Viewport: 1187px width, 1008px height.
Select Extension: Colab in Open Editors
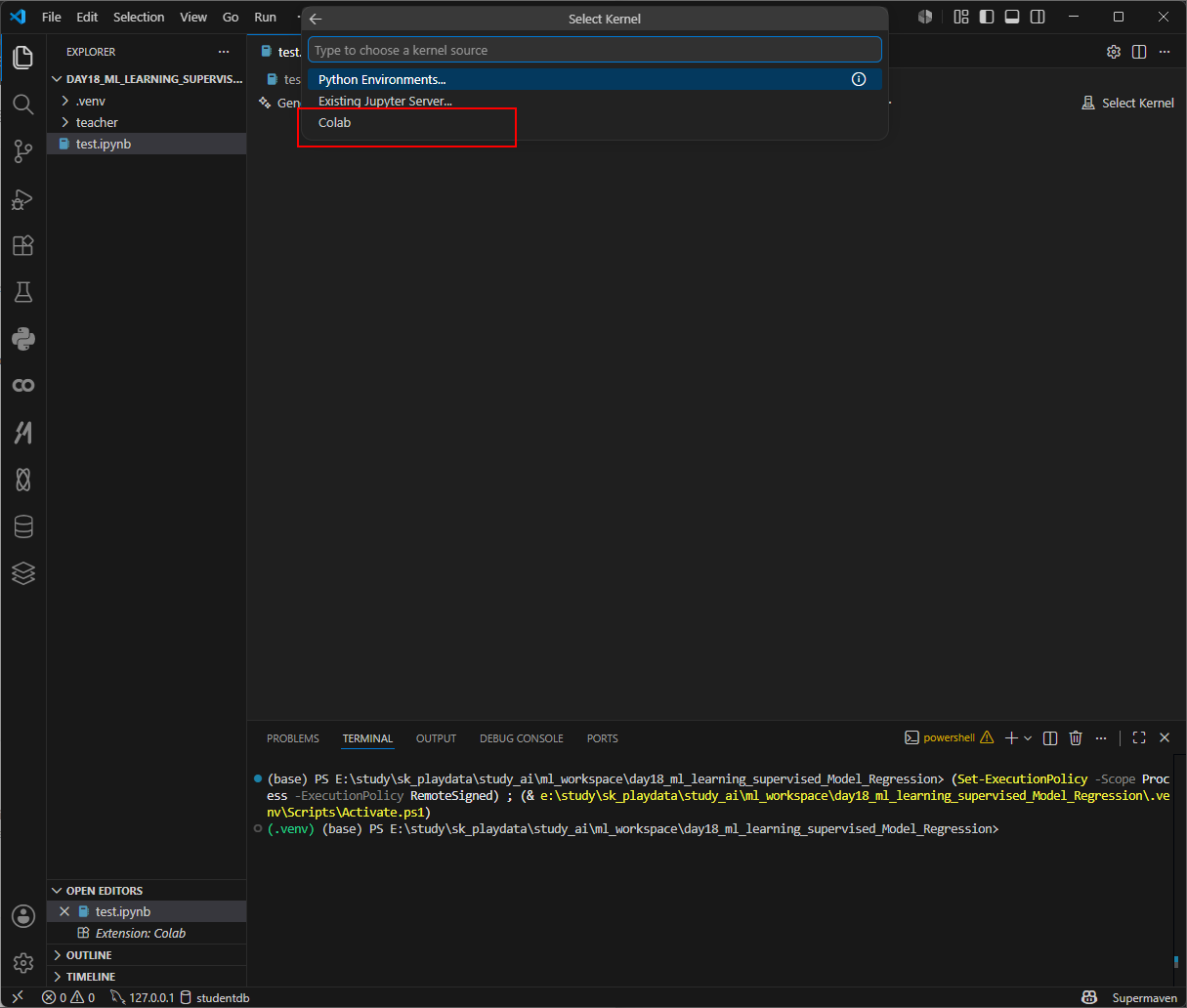click(x=147, y=933)
